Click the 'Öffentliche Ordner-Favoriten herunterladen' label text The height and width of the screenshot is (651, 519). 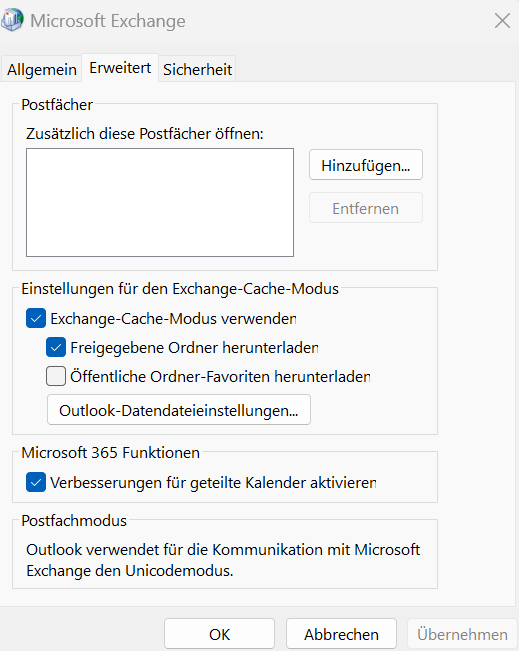pyautogui.click(x=220, y=377)
